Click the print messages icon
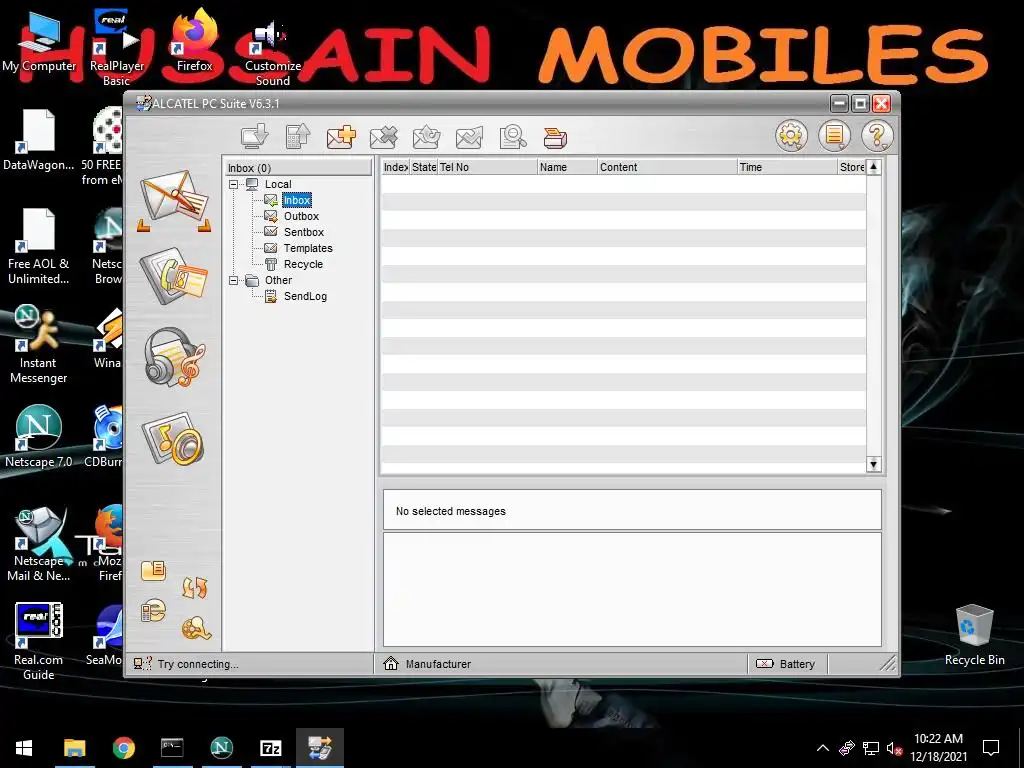Image resolution: width=1024 pixels, height=768 pixels. point(555,138)
